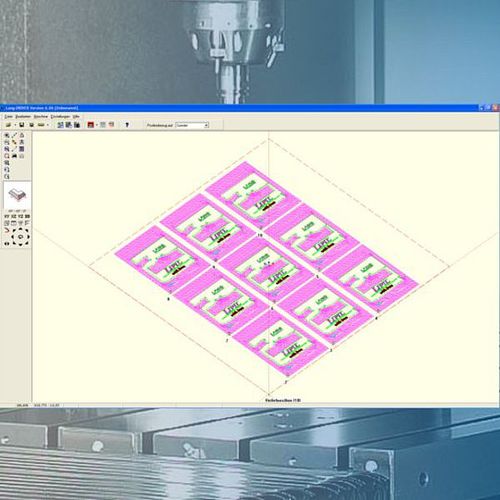
Task: Select the first tool in the palette's second row
Action: tap(7, 142)
